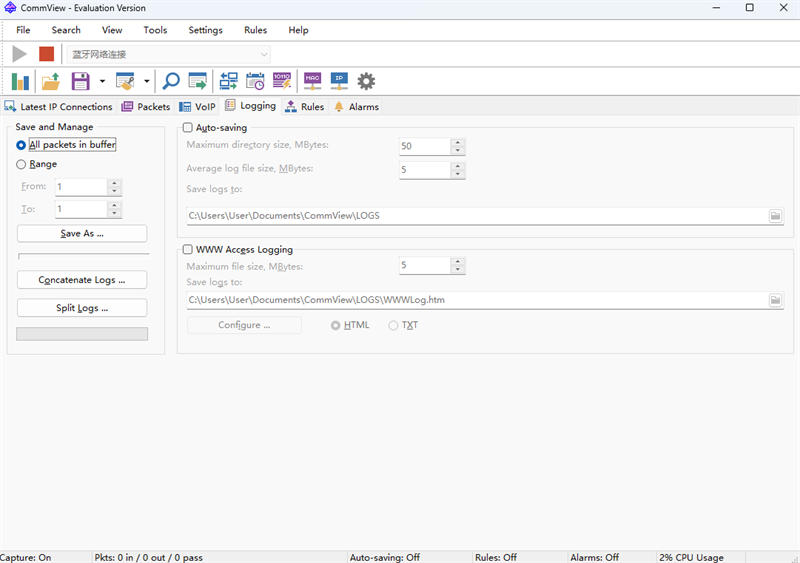Click the 2% CPU Usage status text
800x563 pixels.
pos(691,557)
